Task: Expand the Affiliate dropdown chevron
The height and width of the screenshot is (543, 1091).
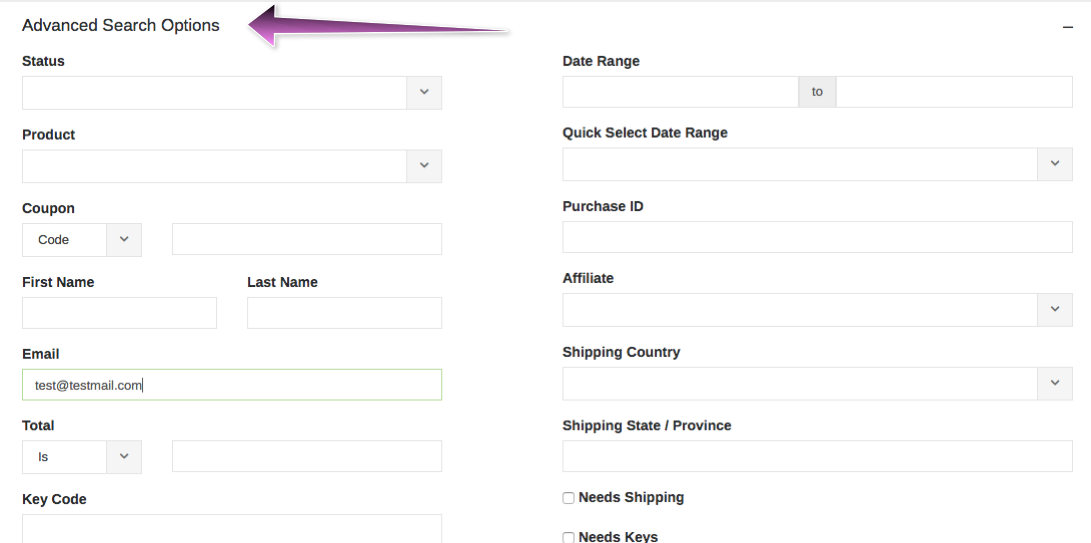Action: 1055,310
